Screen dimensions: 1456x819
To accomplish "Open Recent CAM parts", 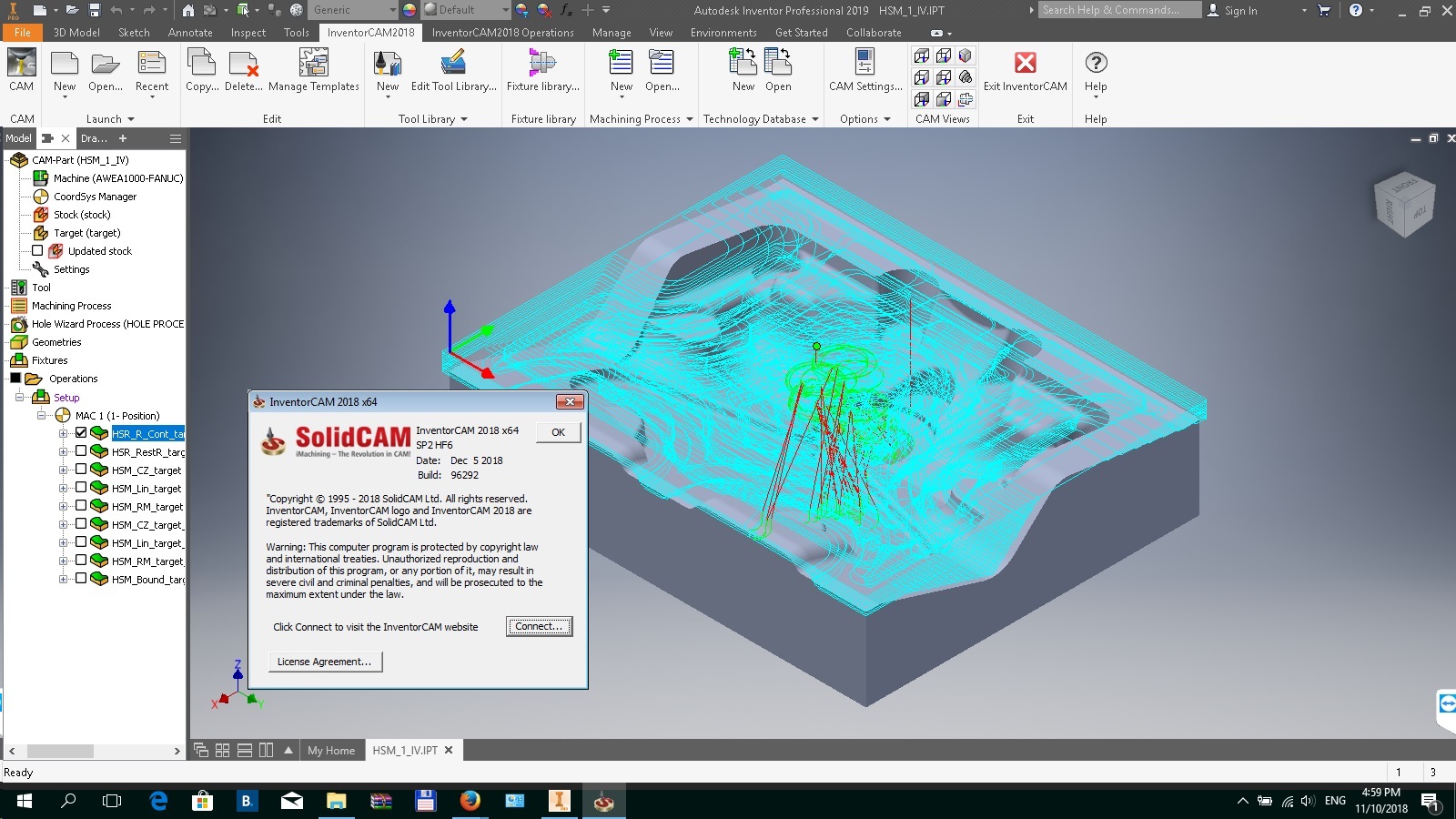I will coord(152,71).
